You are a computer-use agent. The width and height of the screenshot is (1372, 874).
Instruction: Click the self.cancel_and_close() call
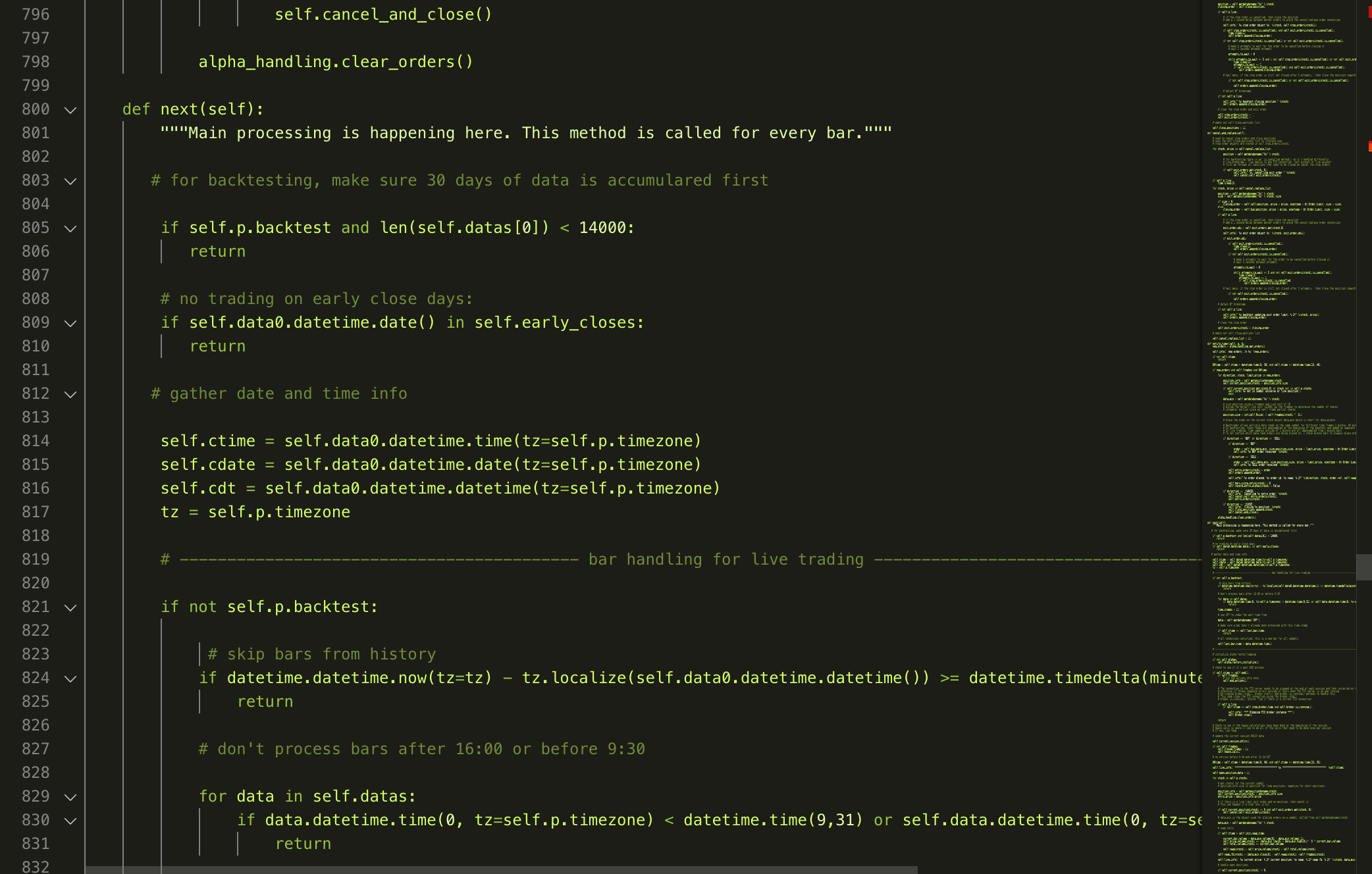tap(383, 14)
